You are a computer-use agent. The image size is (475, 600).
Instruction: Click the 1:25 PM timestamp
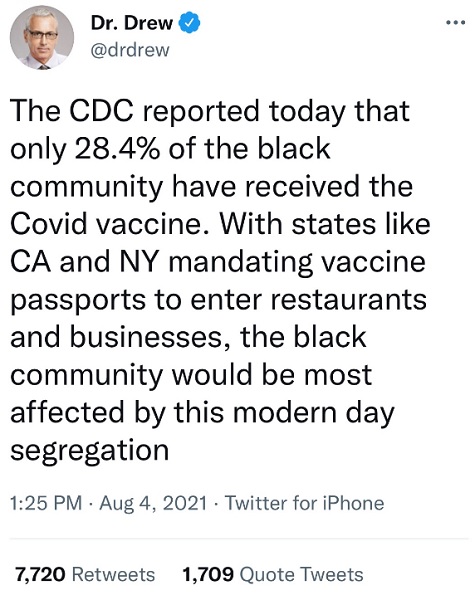click(46, 502)
